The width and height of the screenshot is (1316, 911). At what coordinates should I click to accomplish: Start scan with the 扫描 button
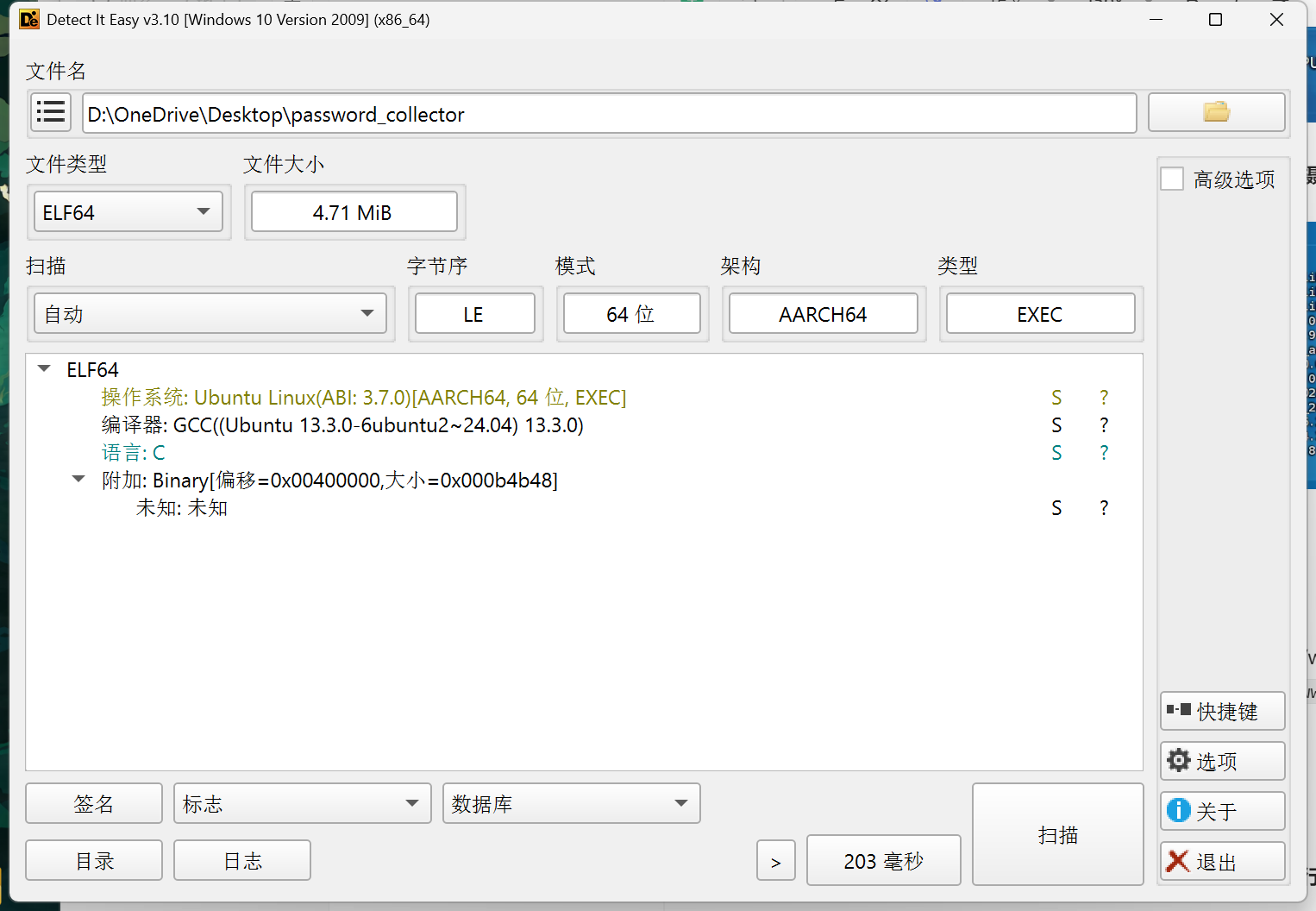(x=1058, y=834)
